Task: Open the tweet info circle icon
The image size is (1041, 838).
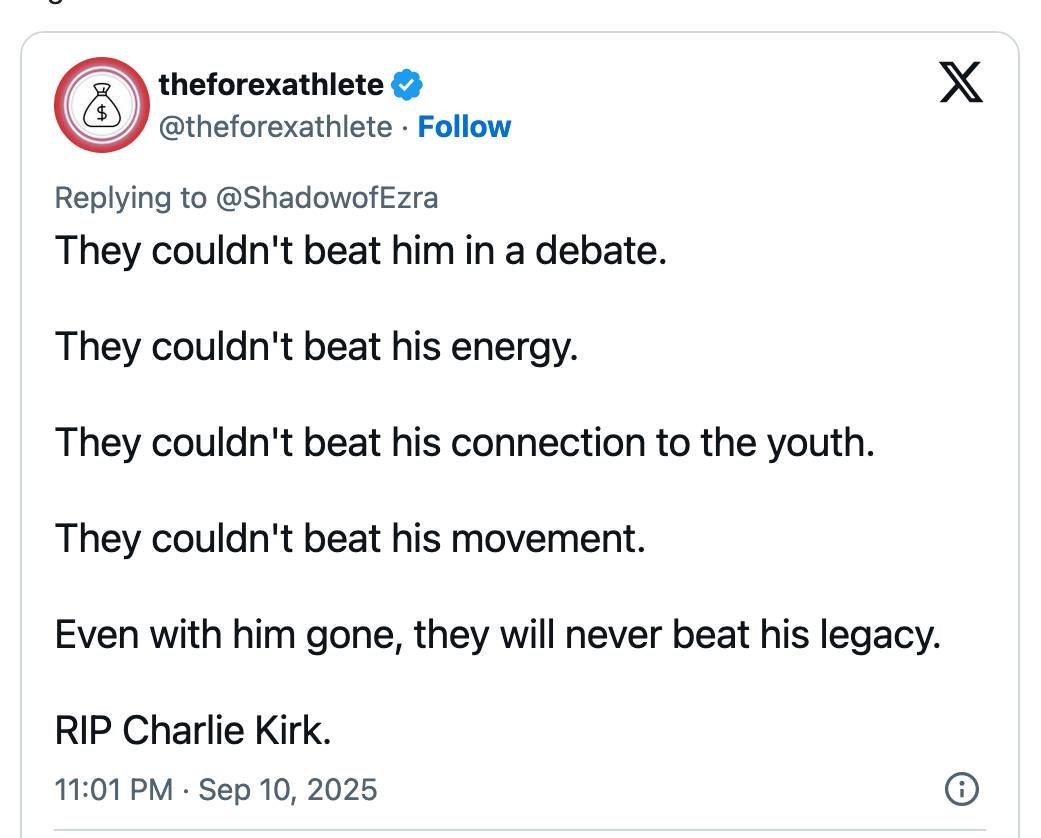Action: (961, 789)
